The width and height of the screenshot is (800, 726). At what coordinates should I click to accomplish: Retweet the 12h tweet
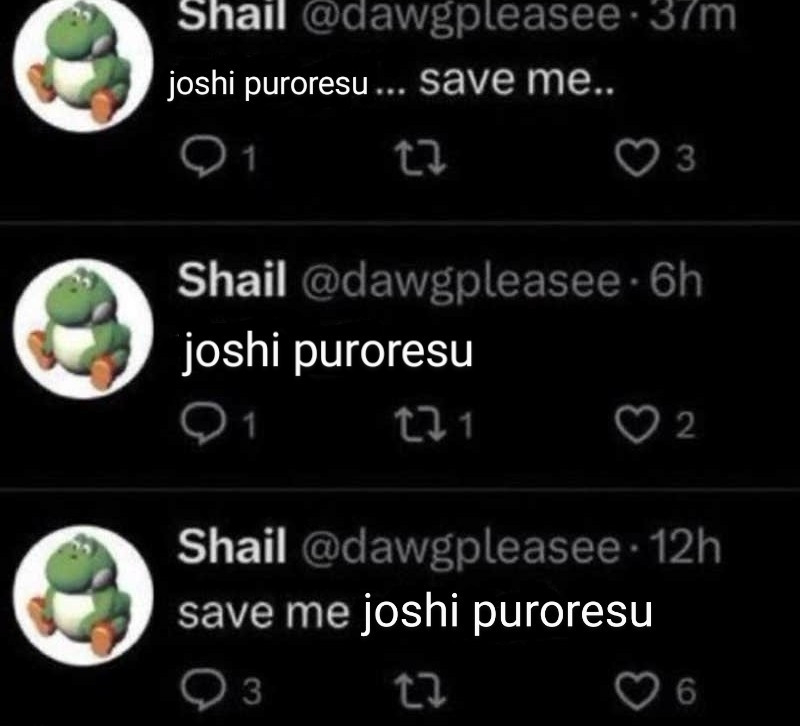click(x=420, y=691)
